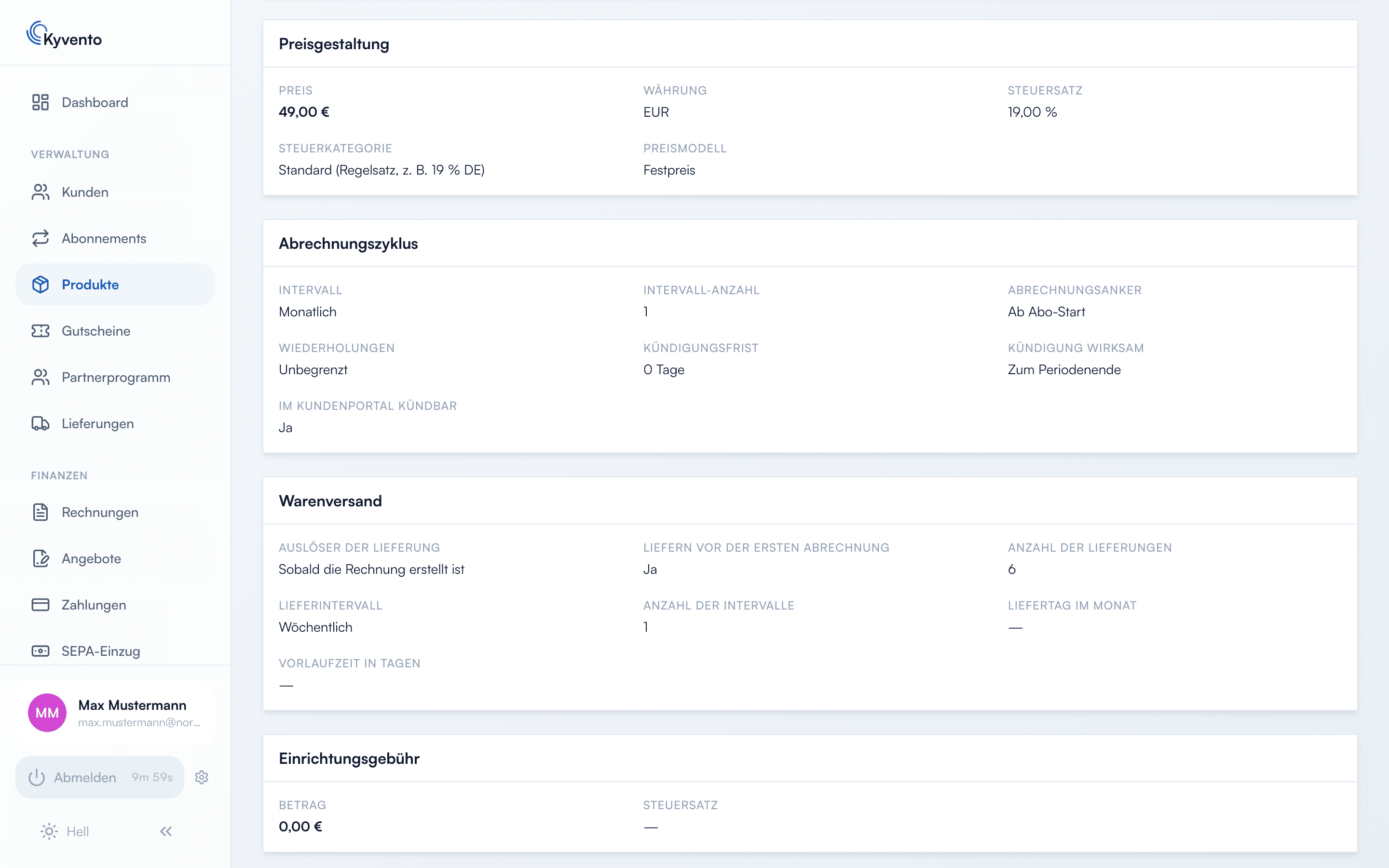Click the text Sobald die Rechnung erstellt ist
This screenshot has width=1389, height=868.
tap(371, 570)
